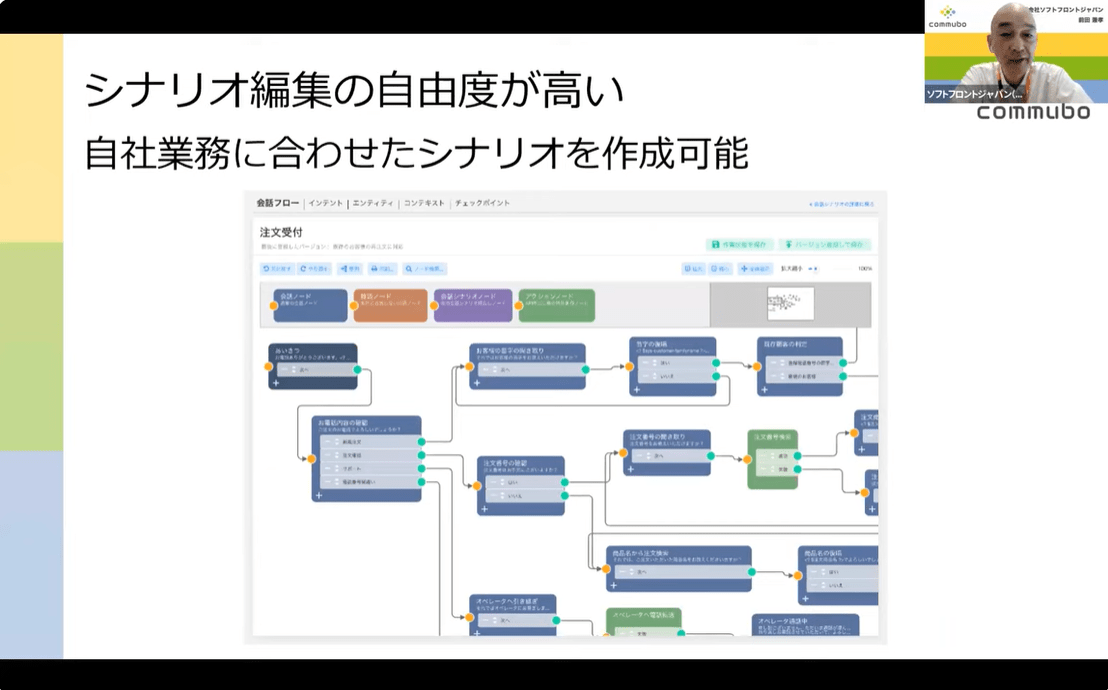Viewport: 1108px width, 690px height.
Task: Reorder the 注文確認 option using its stepper
Action: [336, 455]
